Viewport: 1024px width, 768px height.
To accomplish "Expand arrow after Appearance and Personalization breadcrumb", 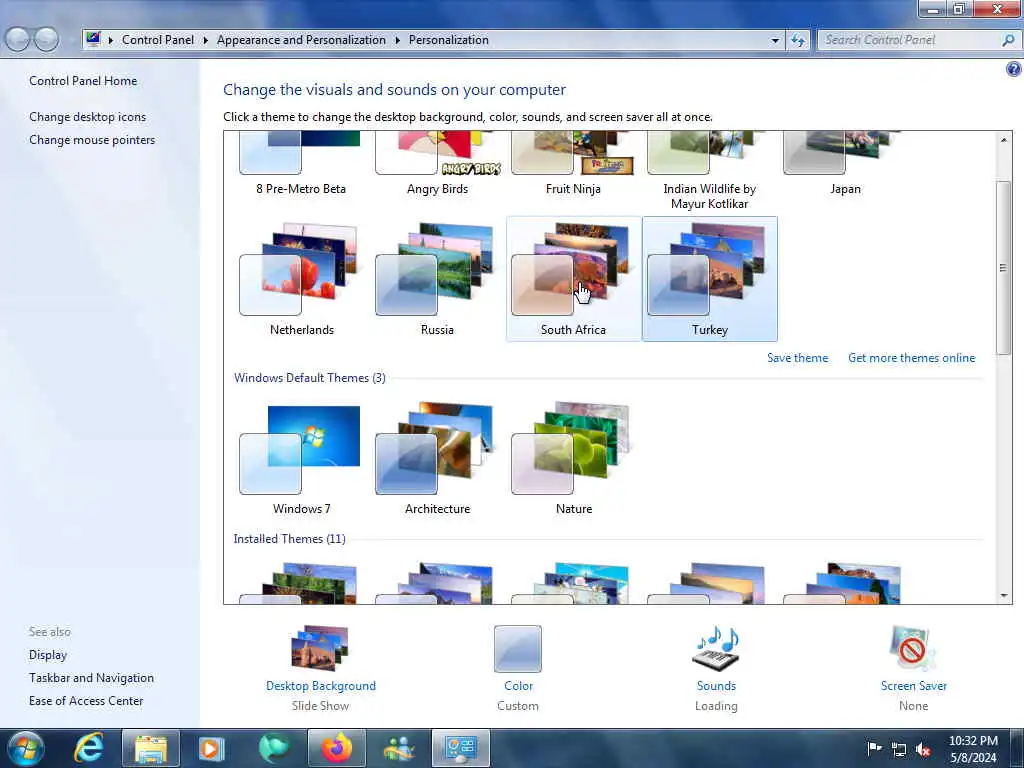I will (x=397, y=40).
